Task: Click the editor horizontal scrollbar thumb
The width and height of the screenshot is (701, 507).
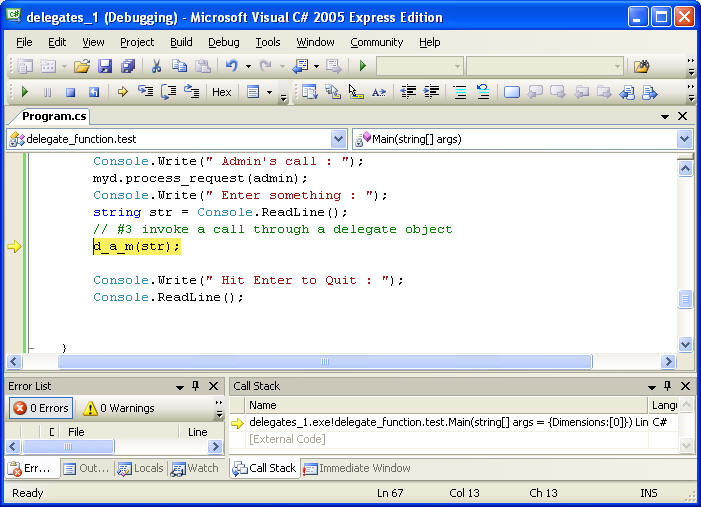Action: tap(324, 362)
